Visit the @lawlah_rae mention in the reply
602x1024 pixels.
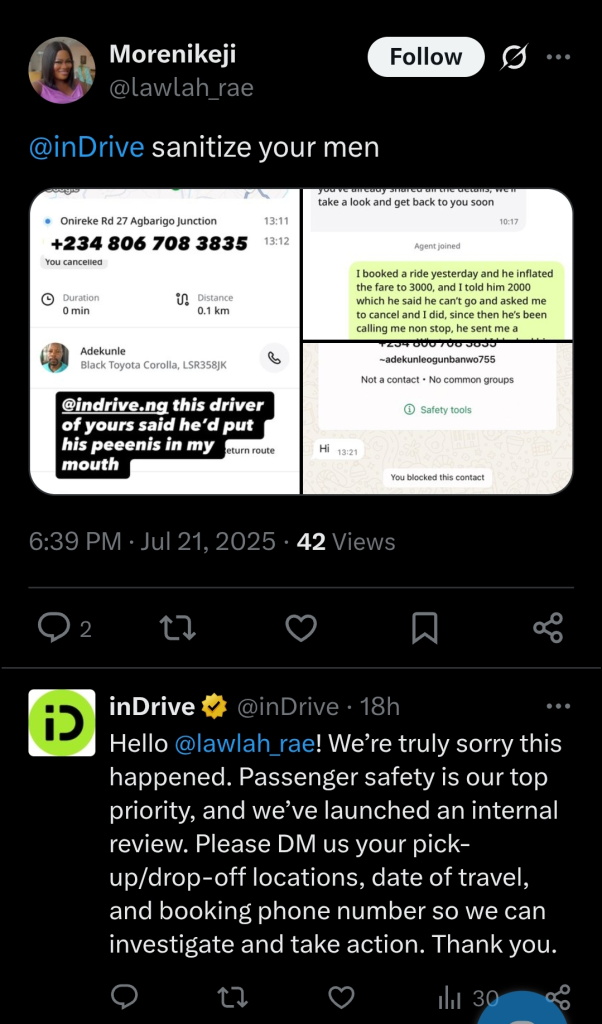pos(245,744)
